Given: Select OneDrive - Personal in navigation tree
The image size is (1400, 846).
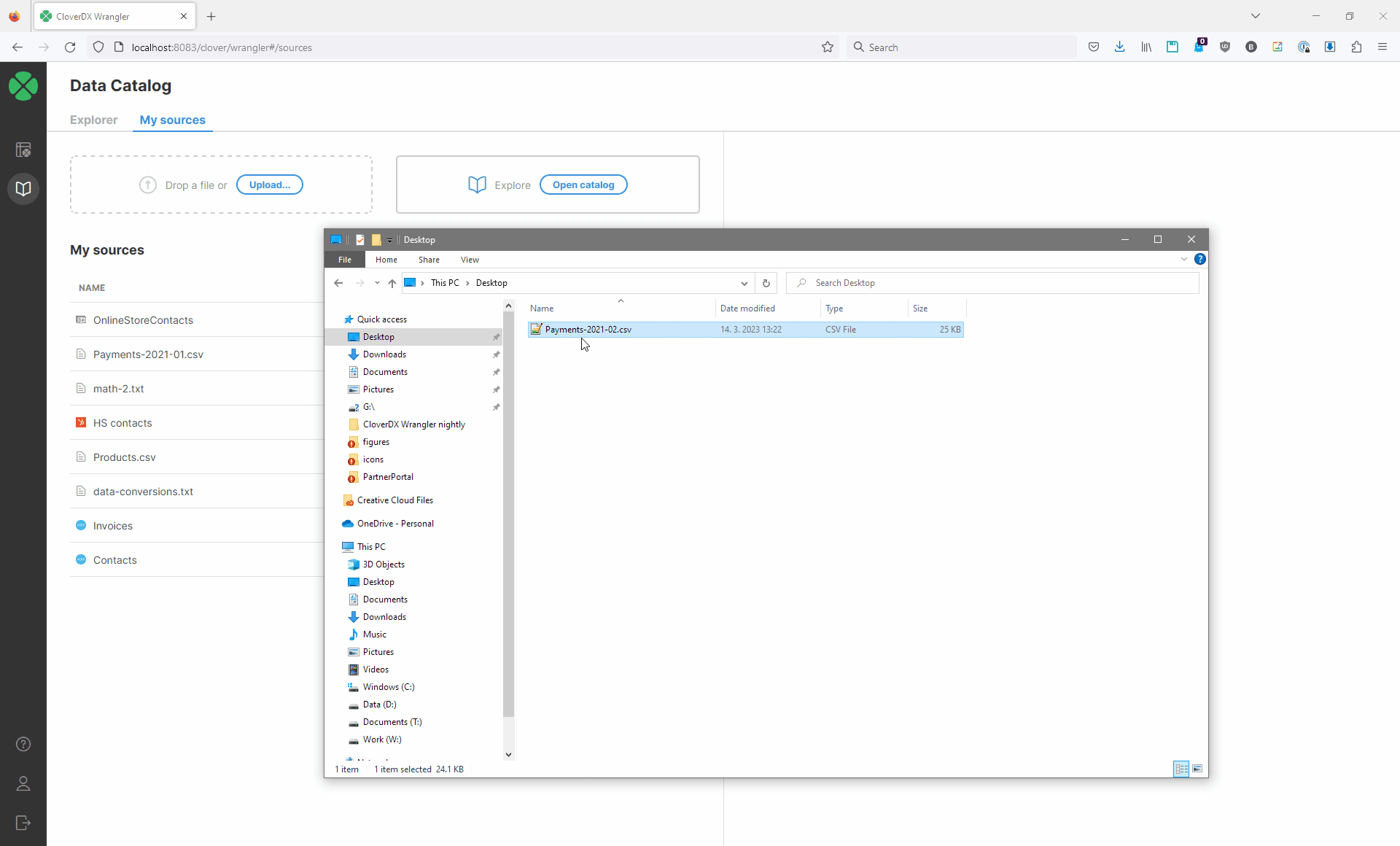Looking at the screenshot, I should tap(395, 524).
